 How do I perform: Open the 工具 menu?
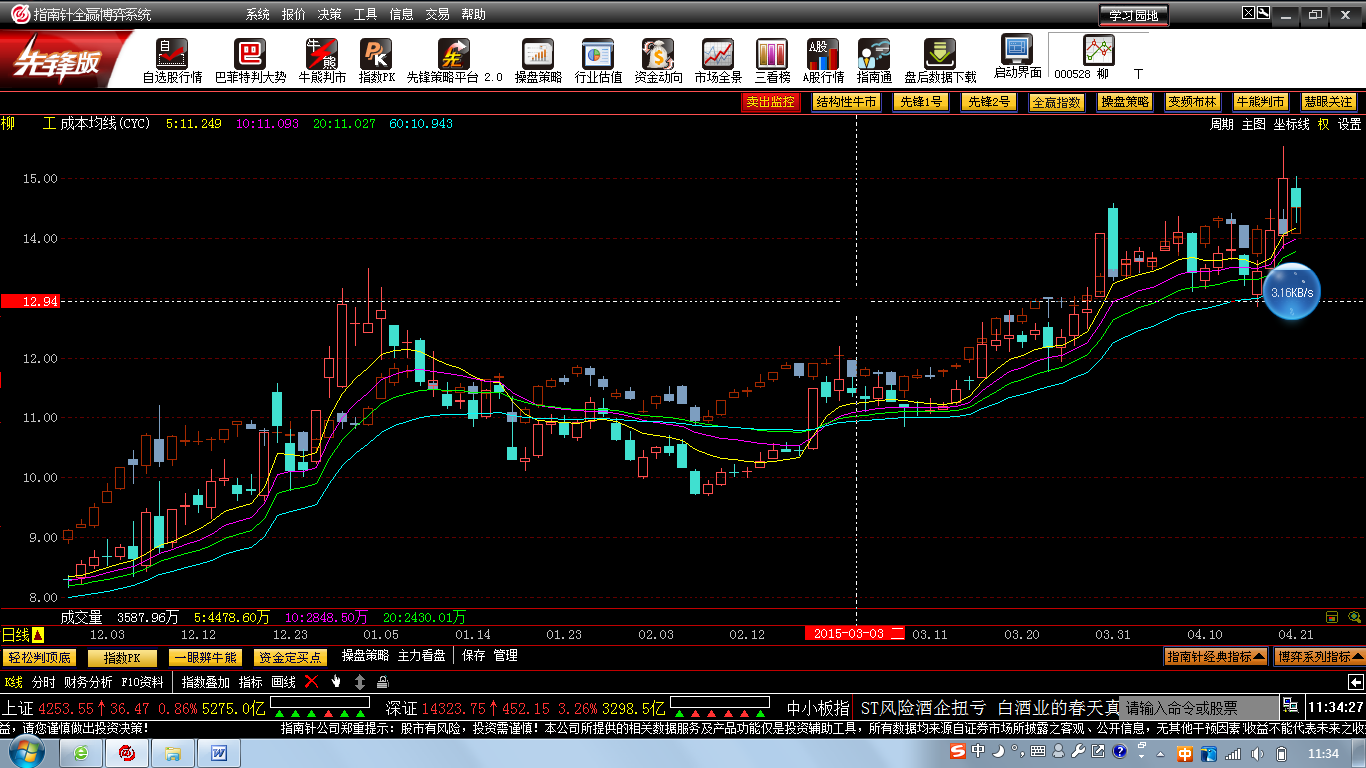[x=366, y=15]
